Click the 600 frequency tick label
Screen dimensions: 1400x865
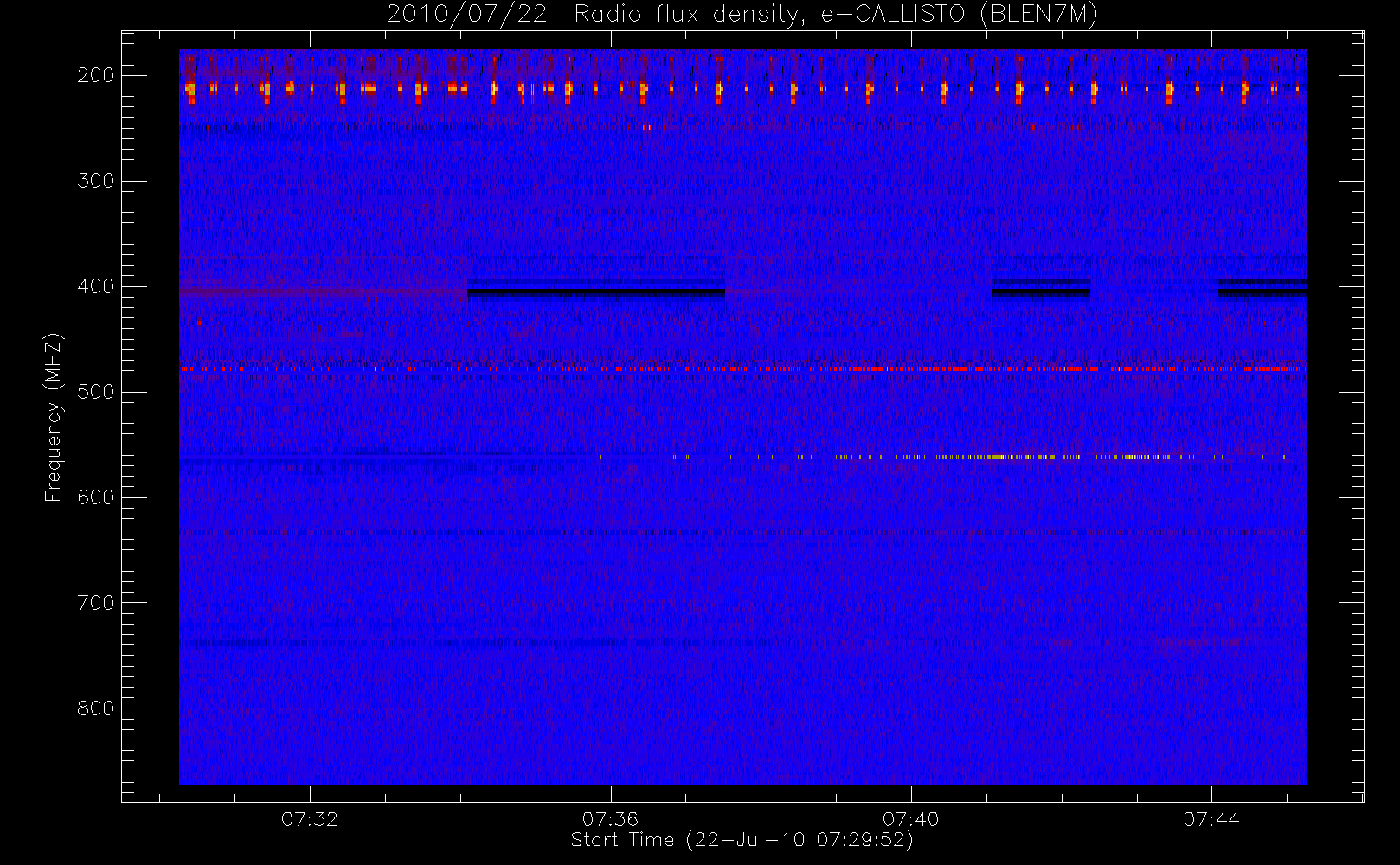96,497
